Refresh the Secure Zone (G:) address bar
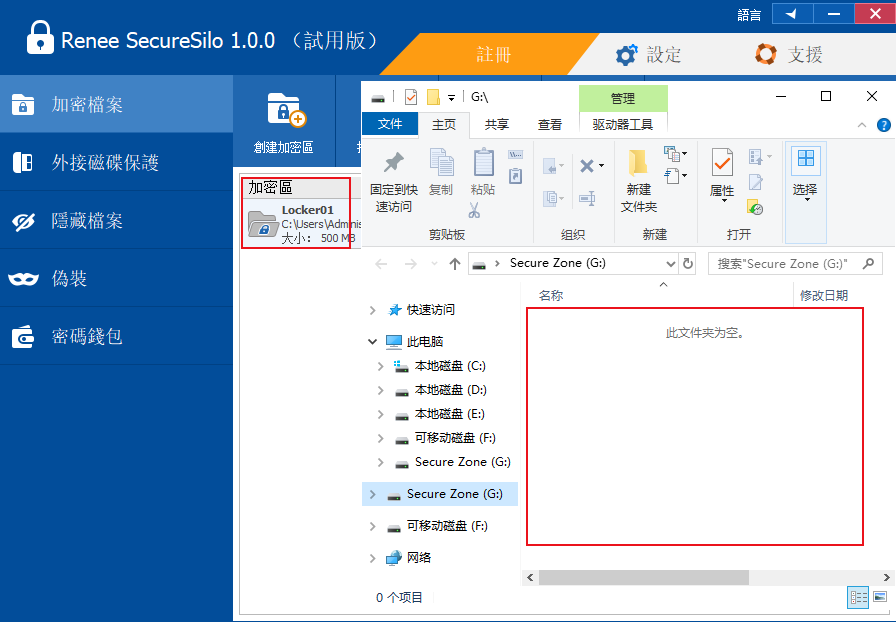The image size is (896, 622). pos(688,264)
